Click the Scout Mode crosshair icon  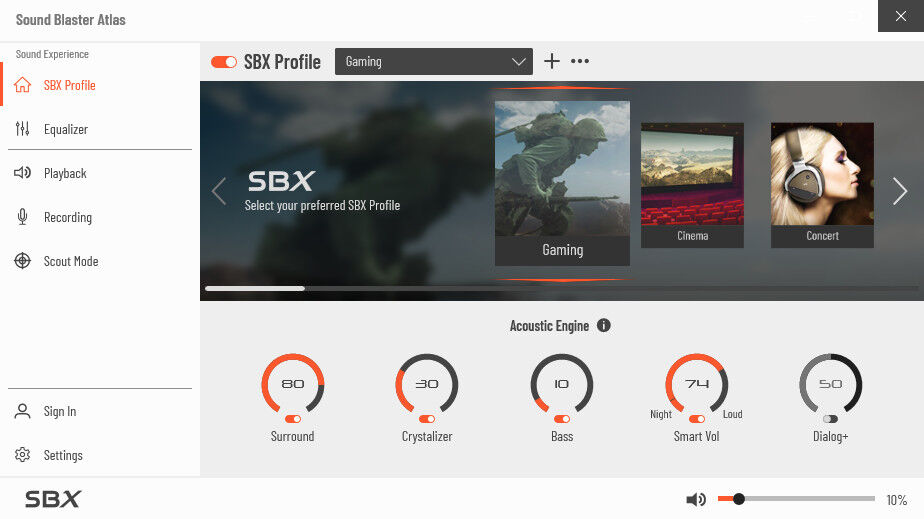point(22,260)
